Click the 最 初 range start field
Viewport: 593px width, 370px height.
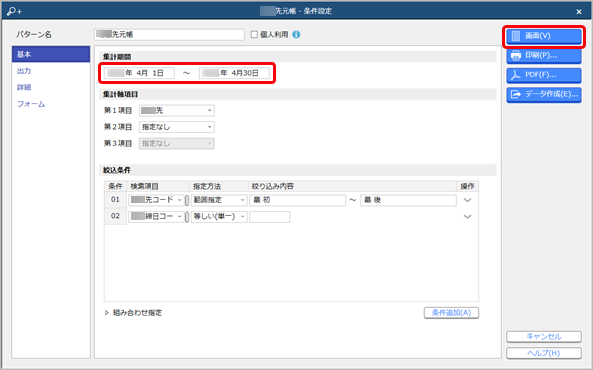298,200
